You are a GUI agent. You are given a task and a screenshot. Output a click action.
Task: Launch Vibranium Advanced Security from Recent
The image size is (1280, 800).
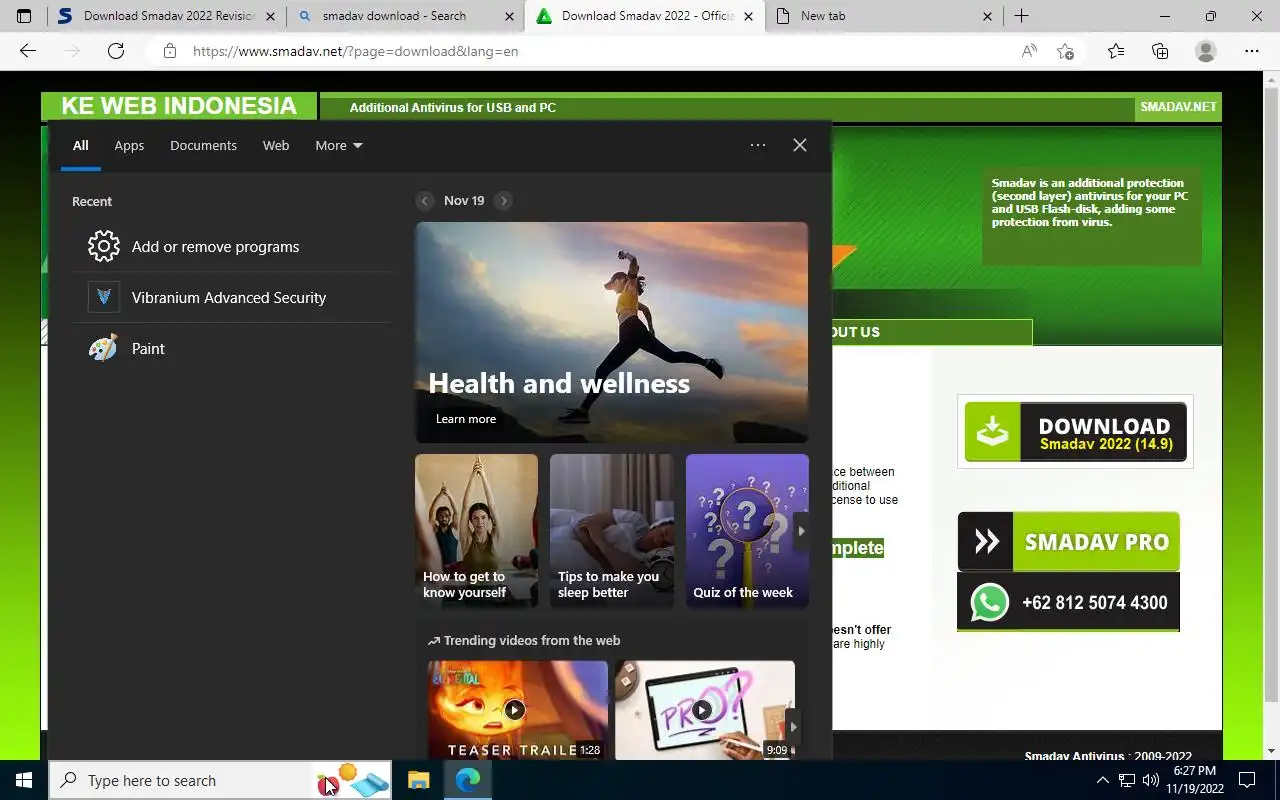coord(231,297)
